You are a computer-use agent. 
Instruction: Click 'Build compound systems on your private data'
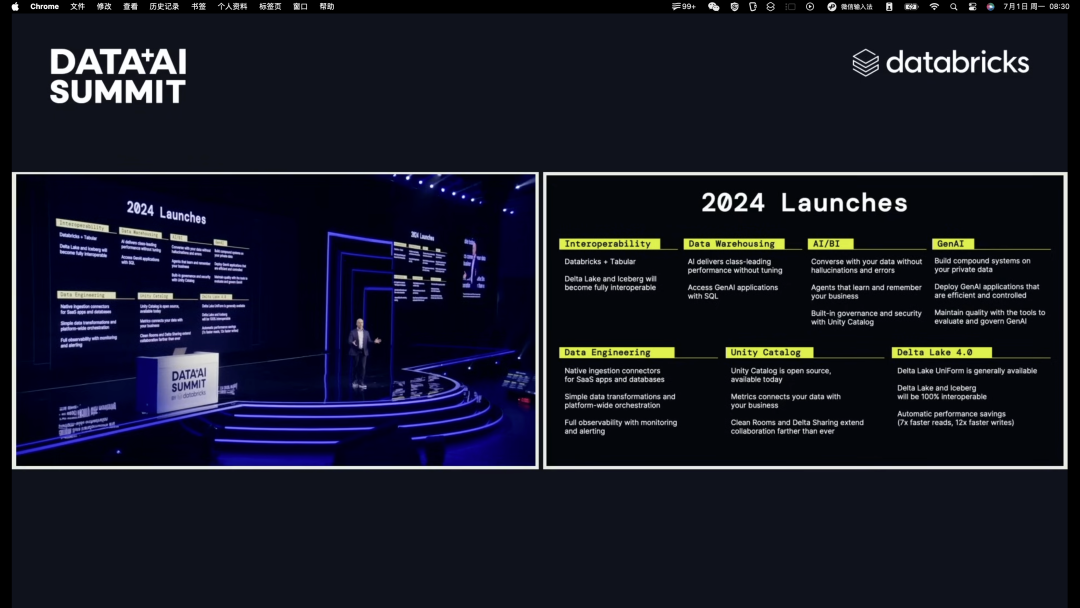[982, 265]
